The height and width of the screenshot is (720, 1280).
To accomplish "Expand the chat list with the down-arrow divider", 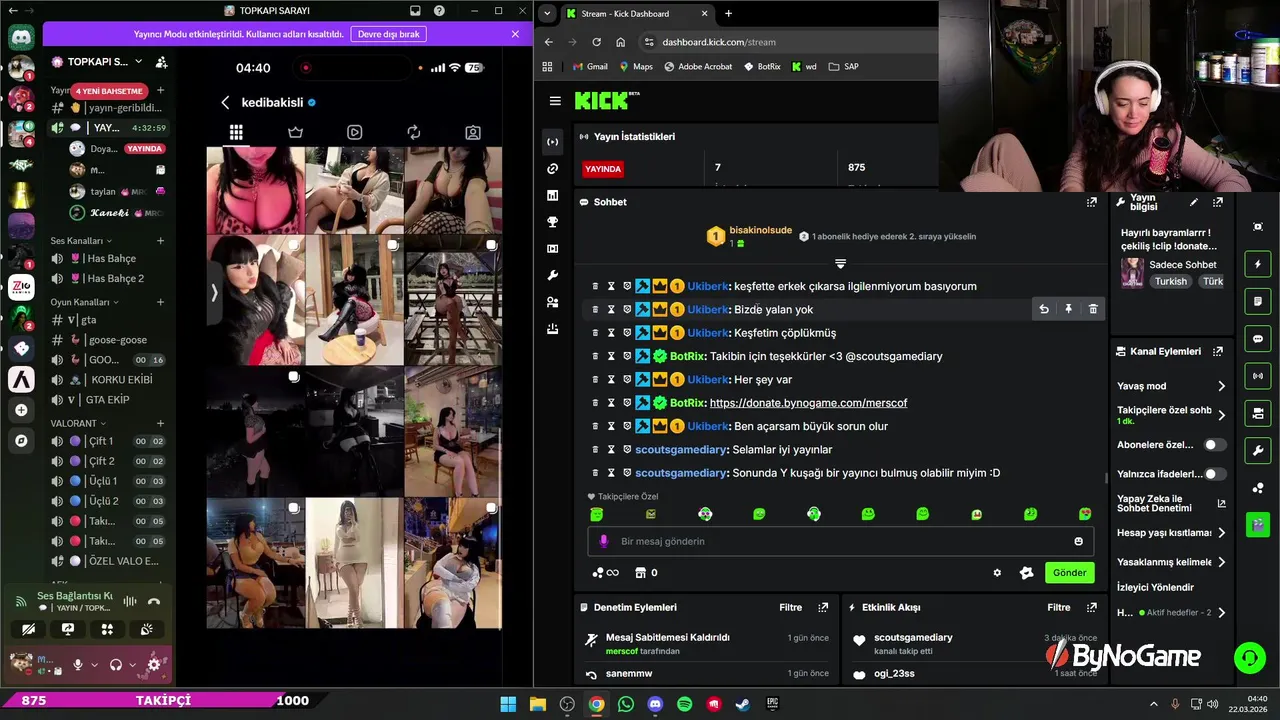I will [840, 264].
